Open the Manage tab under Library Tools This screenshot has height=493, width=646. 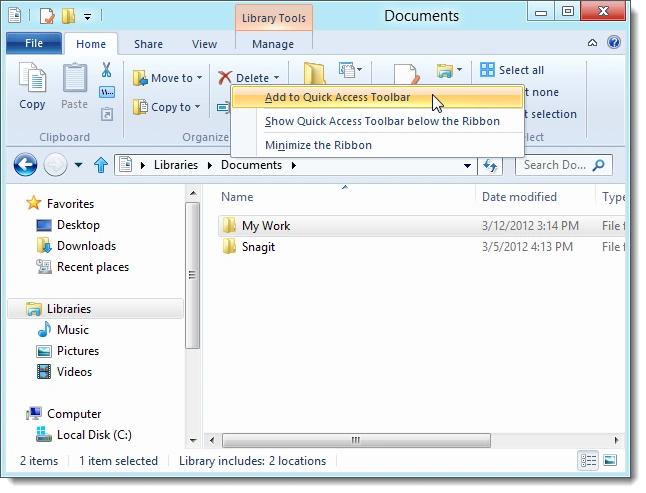coord(273,44)
